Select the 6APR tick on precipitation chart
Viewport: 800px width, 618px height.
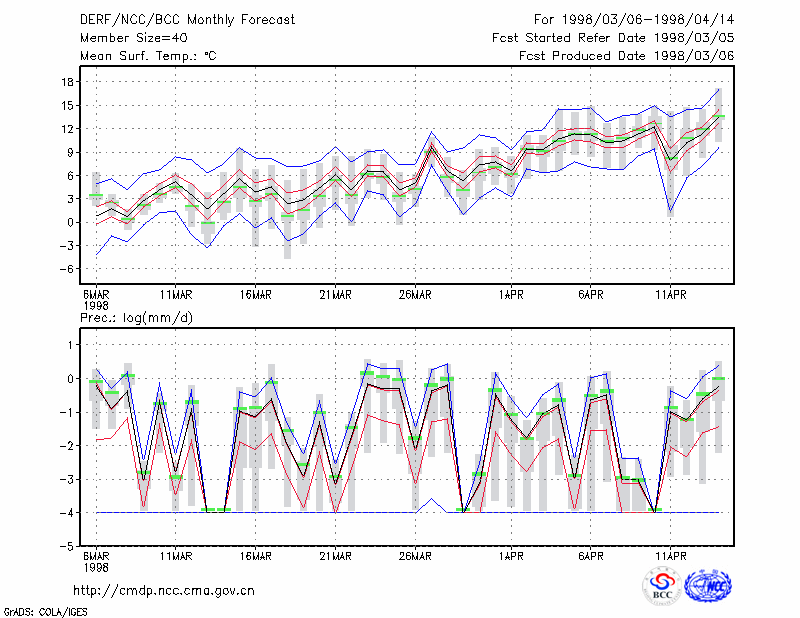click(590, 556)
